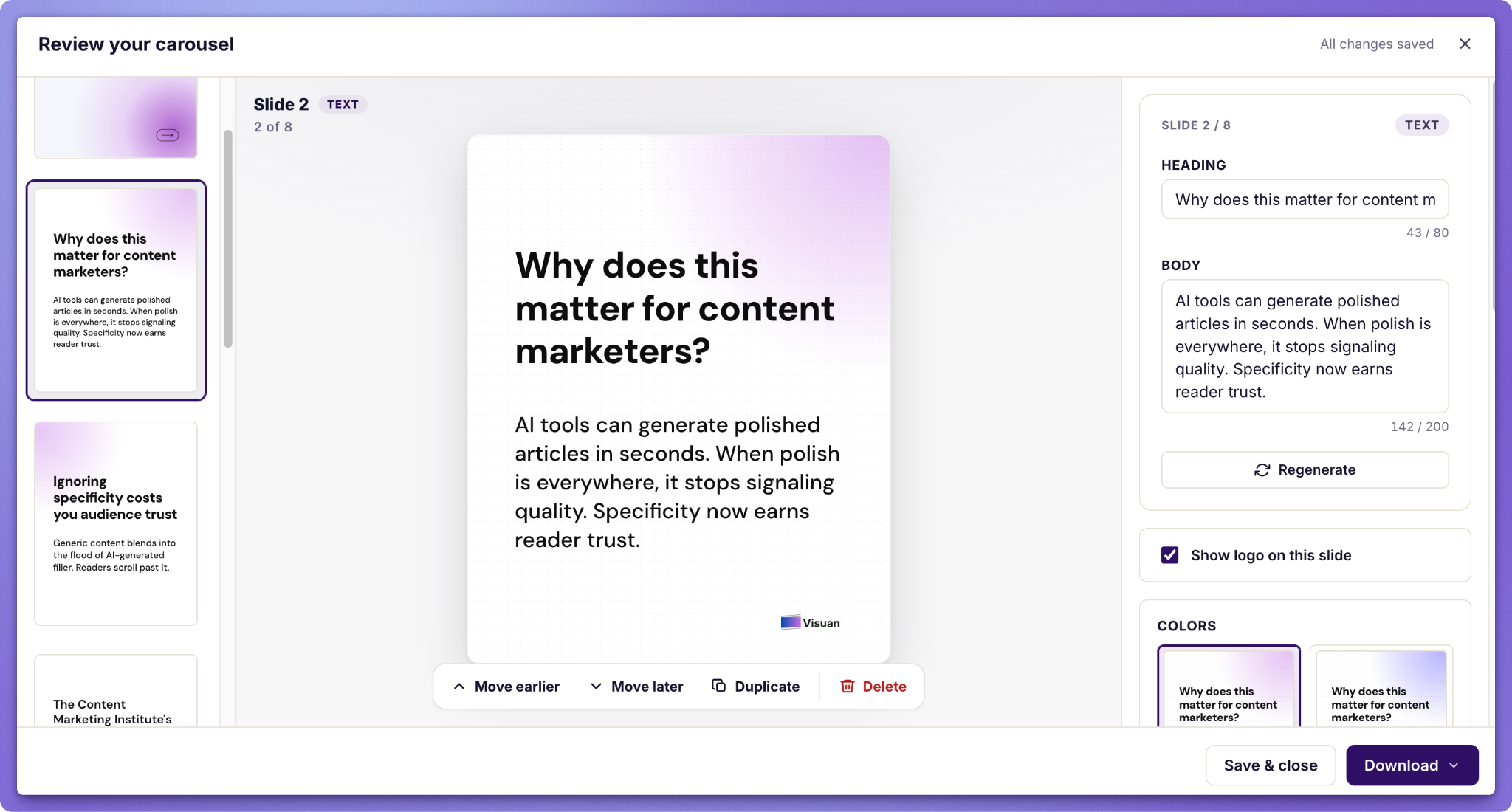Image resolution: width=1512 pixels, height=812 pixels.
Task: Click the '43 / 80' heading character count
Action: click(1427, 233)
